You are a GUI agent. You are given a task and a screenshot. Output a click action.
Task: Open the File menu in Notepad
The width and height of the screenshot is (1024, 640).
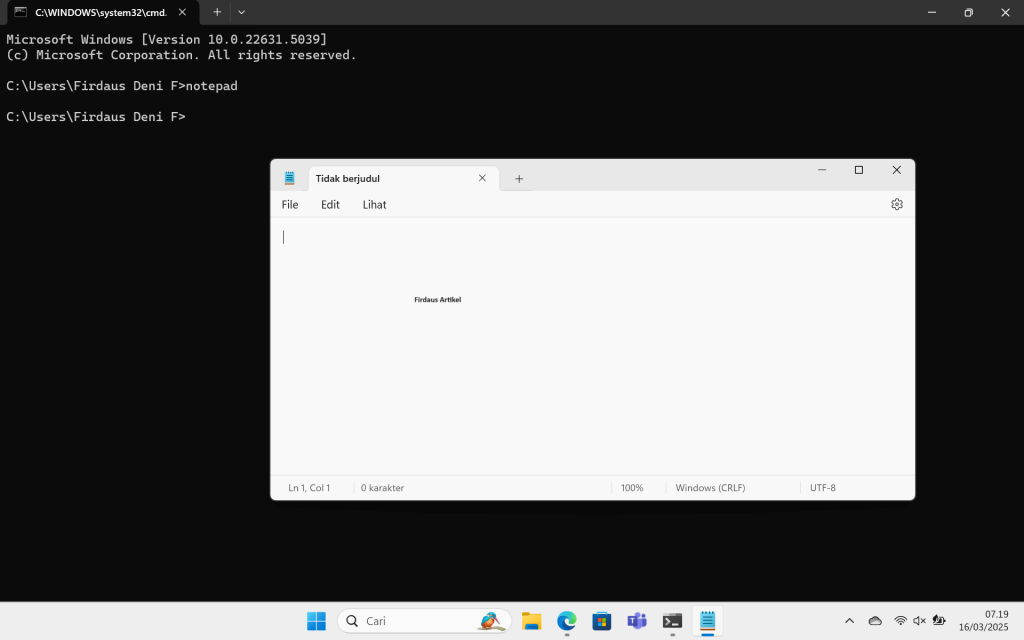[290, 205]
